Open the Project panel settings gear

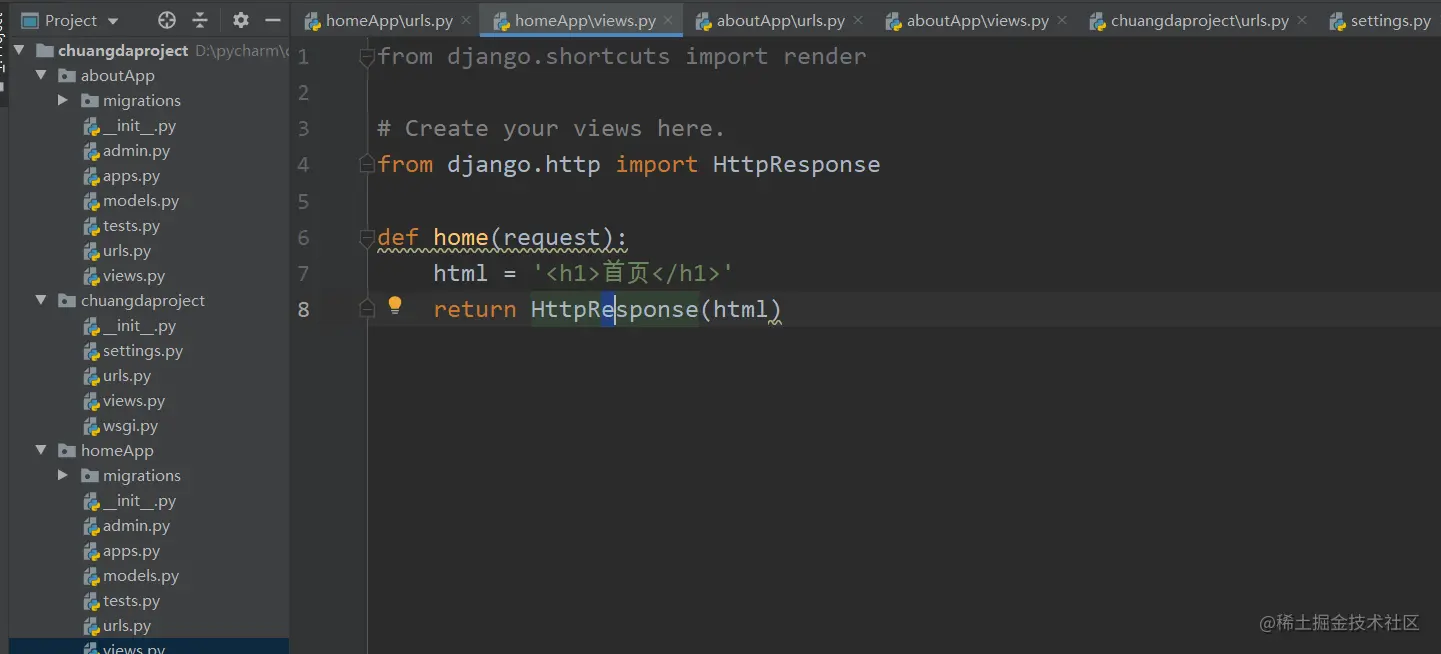(x=239, y=19)
